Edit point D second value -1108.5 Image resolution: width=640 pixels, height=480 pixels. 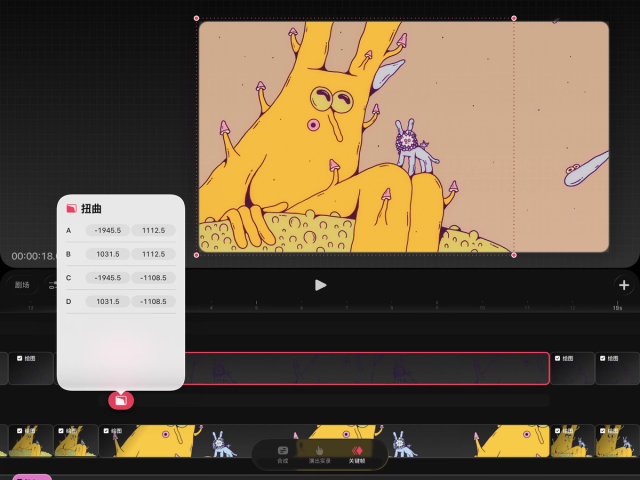pyautogui.click(x=153, y=301)
